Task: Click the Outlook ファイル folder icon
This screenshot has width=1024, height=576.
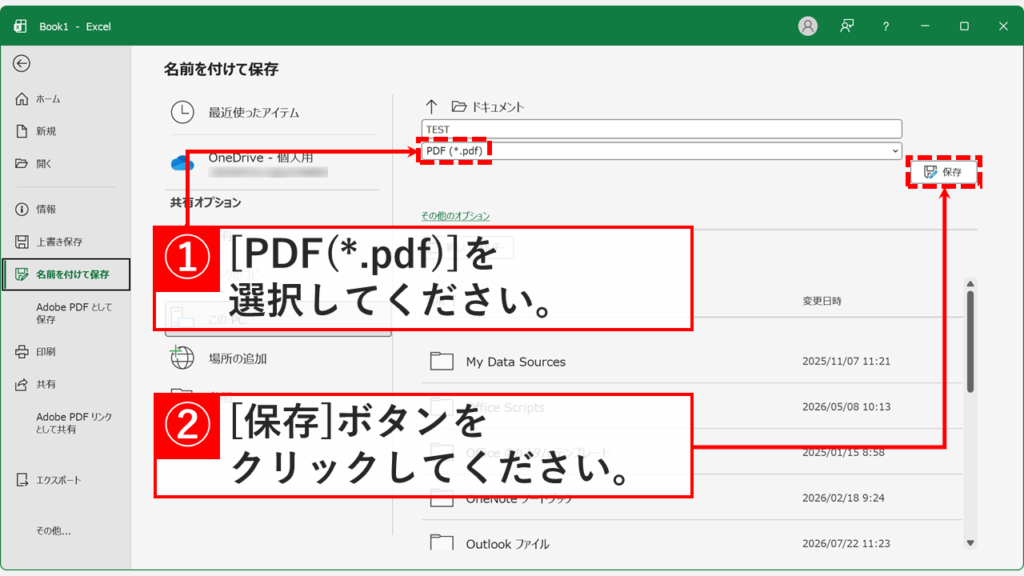Action: pos(441,543)
